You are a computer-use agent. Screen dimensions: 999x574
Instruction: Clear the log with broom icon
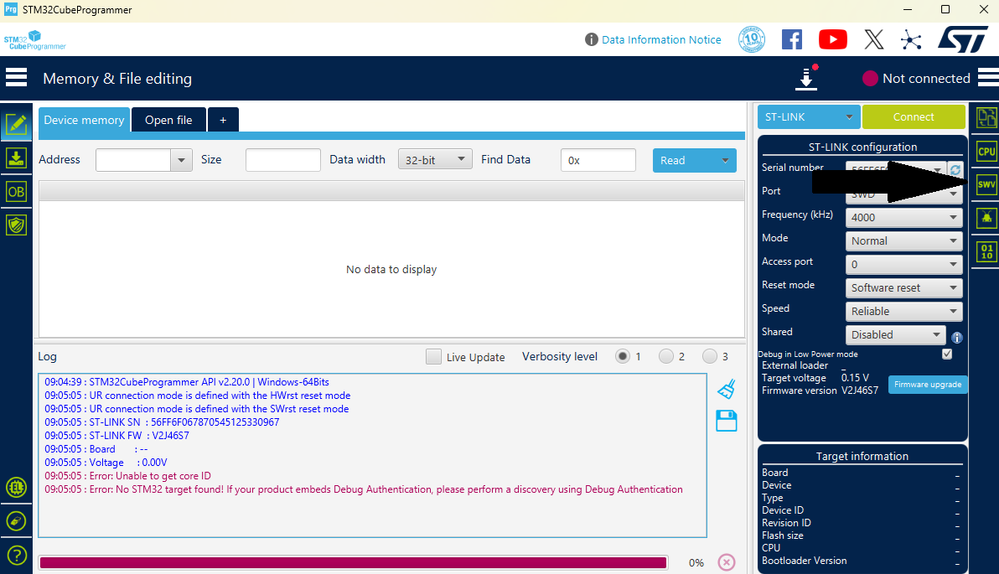point(726,389)
